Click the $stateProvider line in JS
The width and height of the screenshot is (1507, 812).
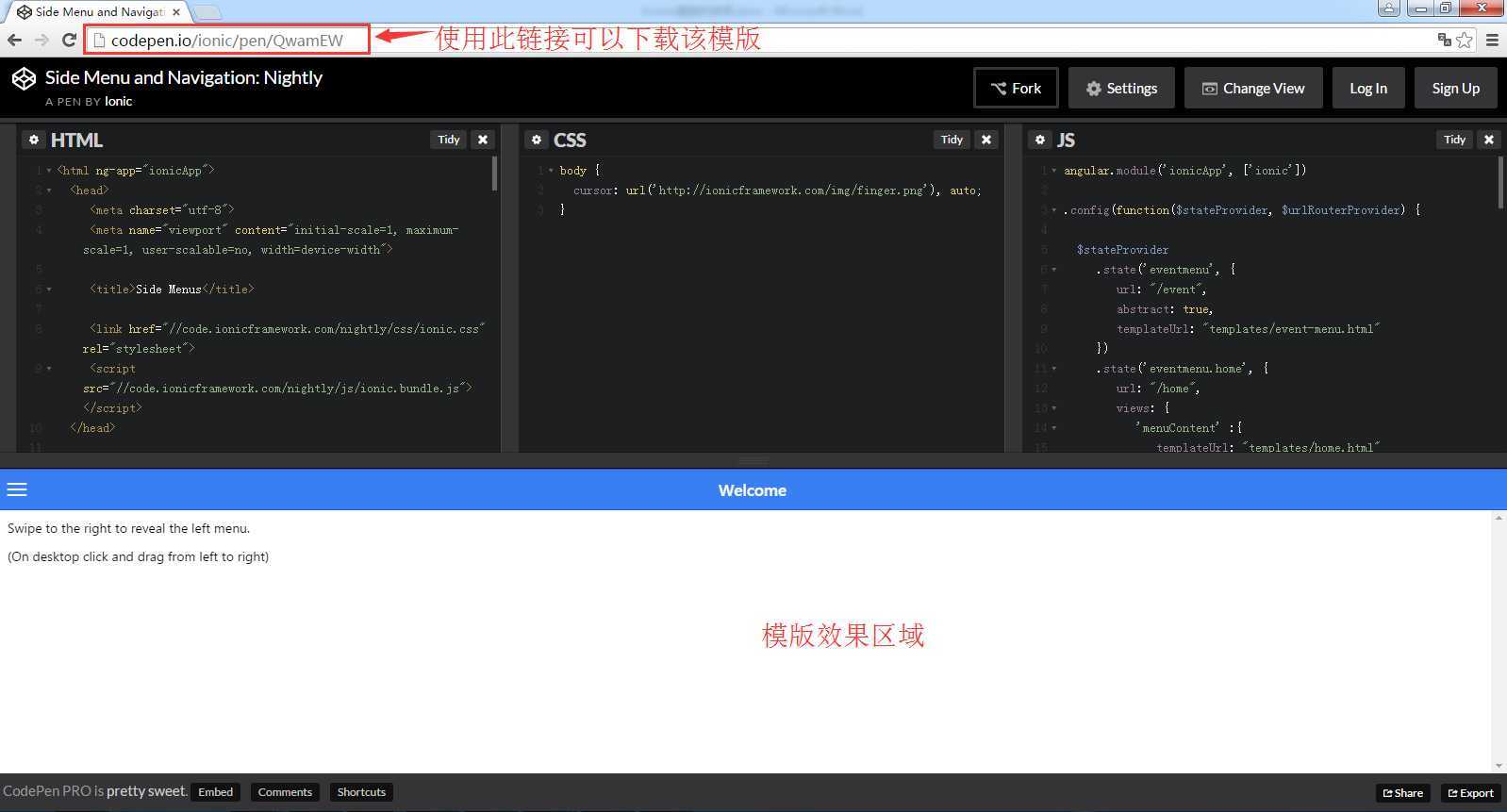pos(1122,250)
